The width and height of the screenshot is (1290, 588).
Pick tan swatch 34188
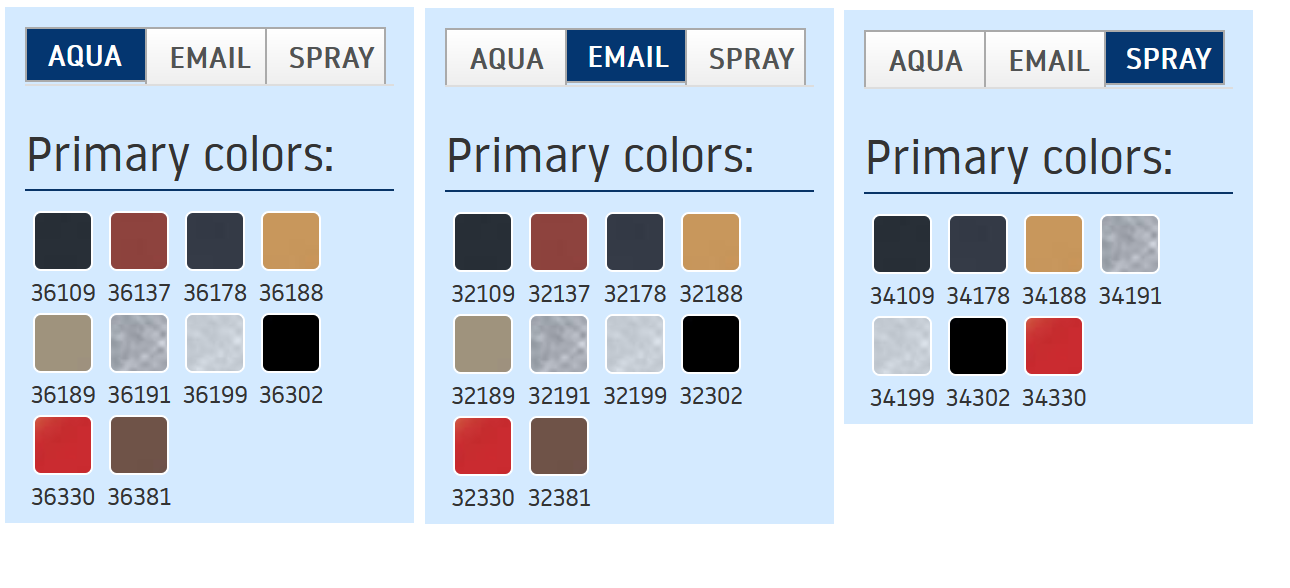pos(1054,244)
